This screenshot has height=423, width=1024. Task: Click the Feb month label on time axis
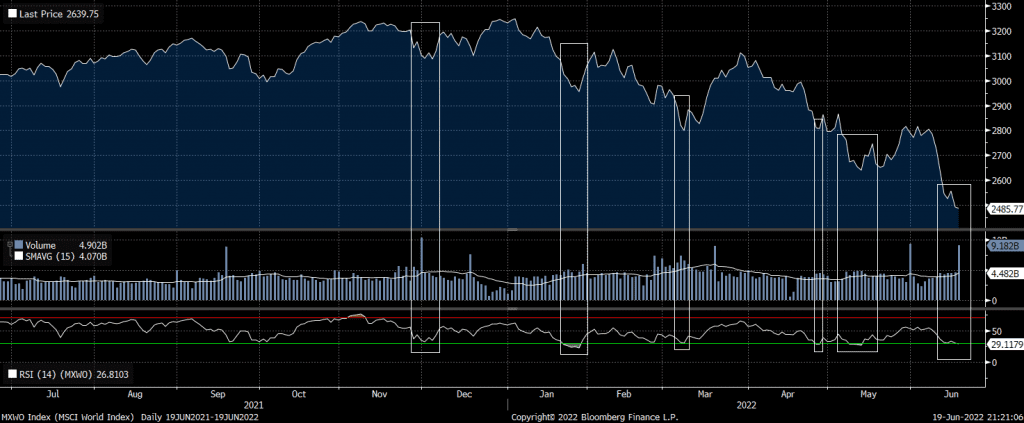point(624,394)
